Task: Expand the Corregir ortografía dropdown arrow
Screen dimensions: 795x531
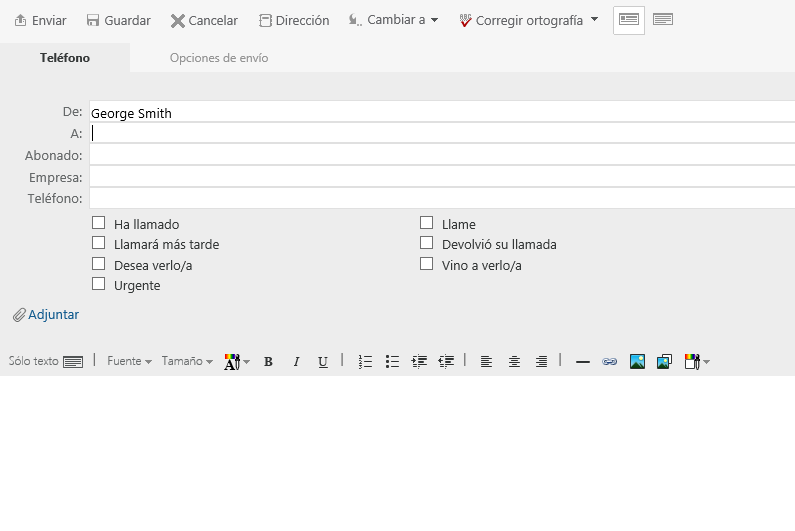Action: click(595, 20)
